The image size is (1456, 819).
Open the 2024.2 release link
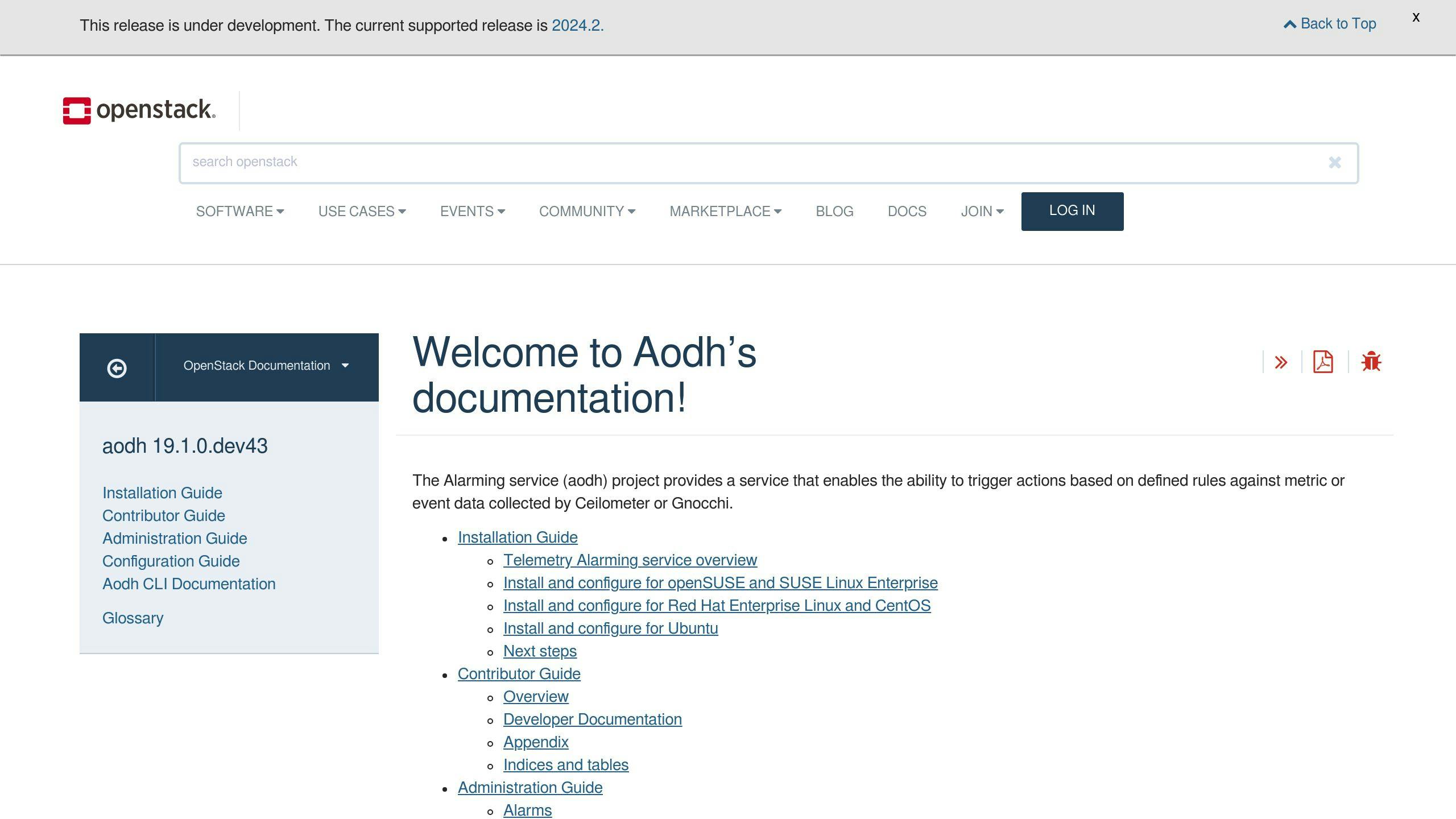point(577,25)
